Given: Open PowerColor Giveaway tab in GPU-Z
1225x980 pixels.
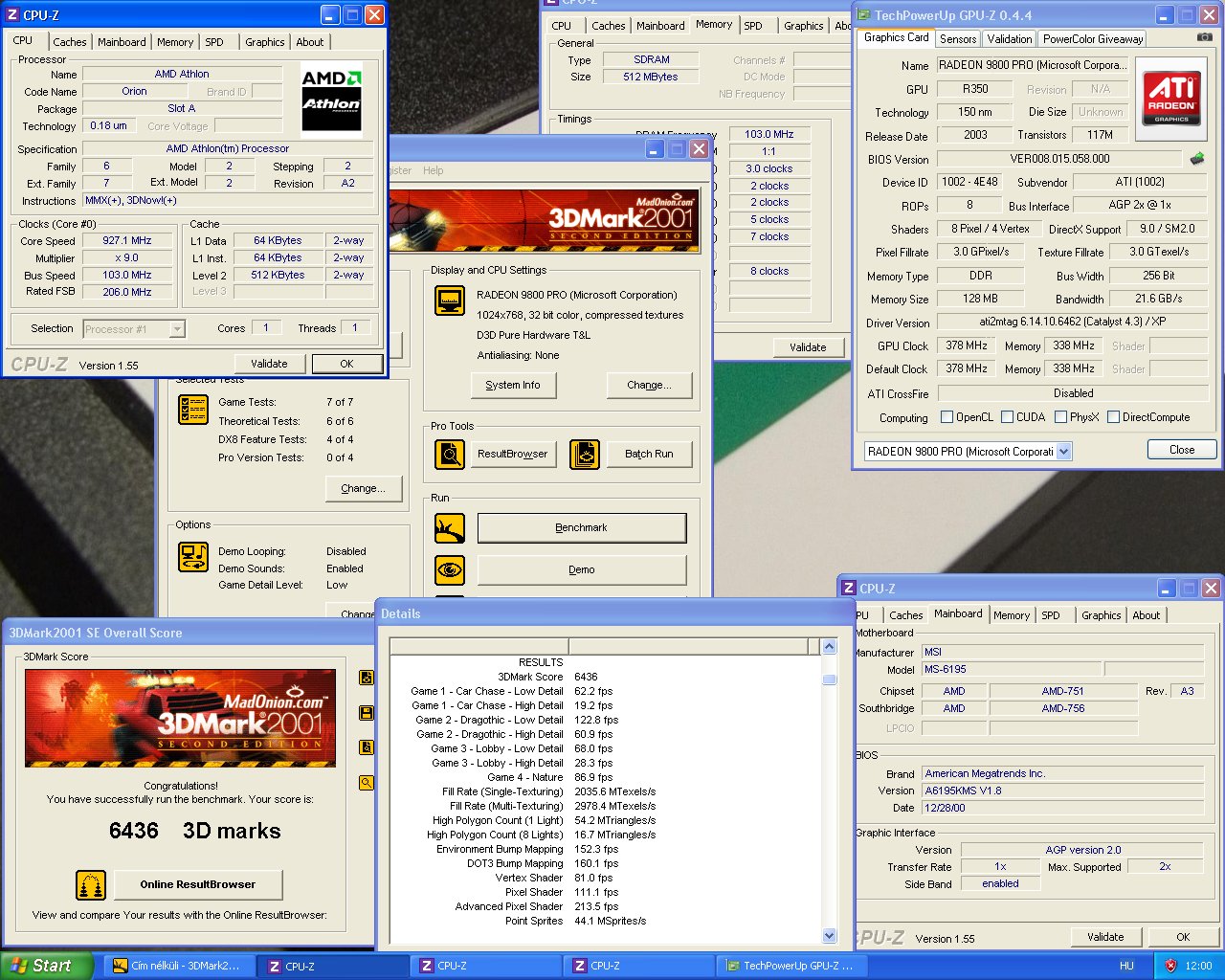Looking at the screenshot, I should click(x=1092, y=39).
